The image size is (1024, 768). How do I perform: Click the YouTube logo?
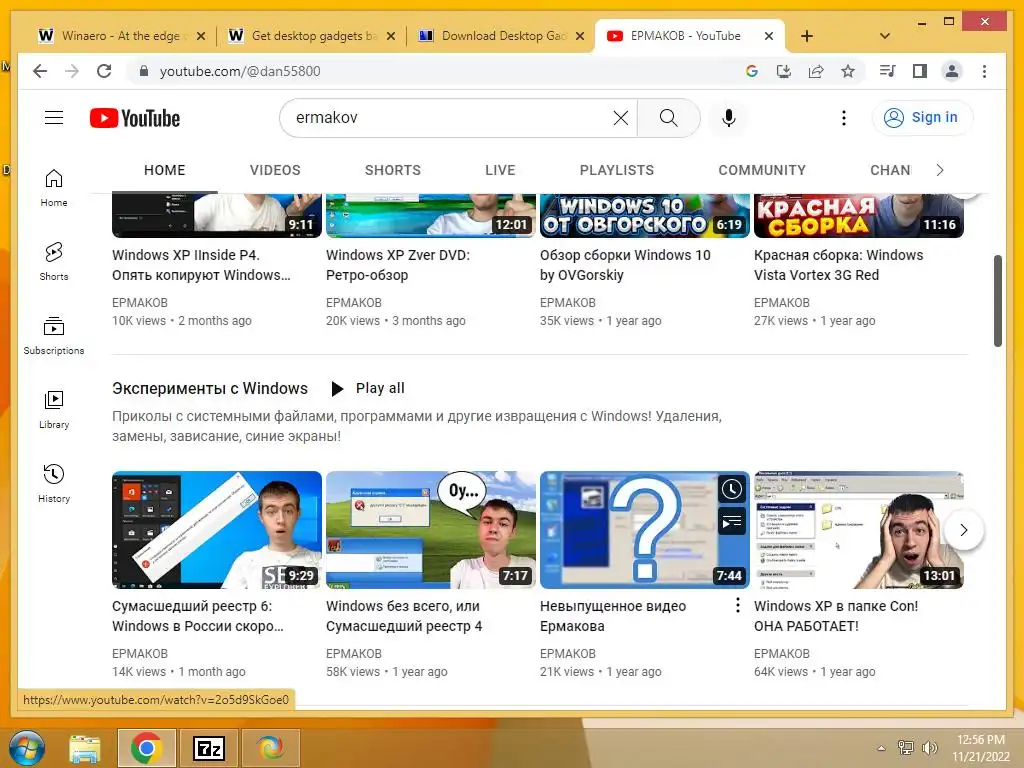135,118
